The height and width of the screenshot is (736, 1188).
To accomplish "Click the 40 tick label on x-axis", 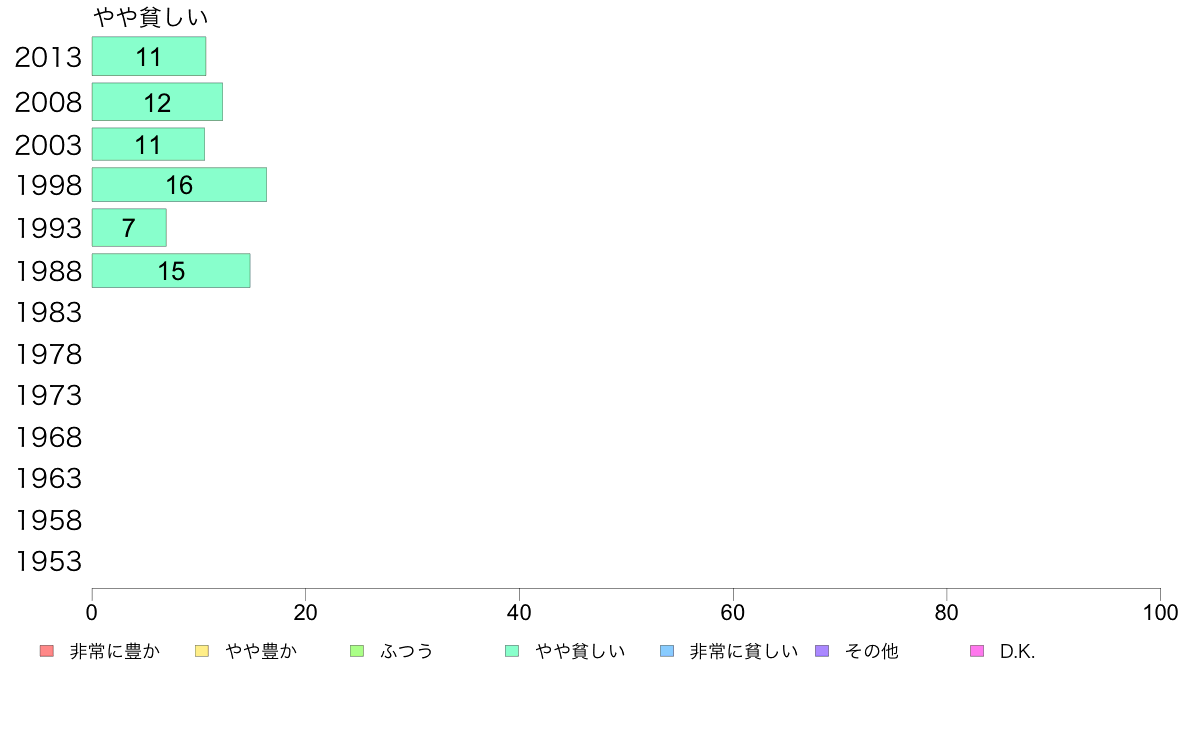I will [x=519, y=612].
